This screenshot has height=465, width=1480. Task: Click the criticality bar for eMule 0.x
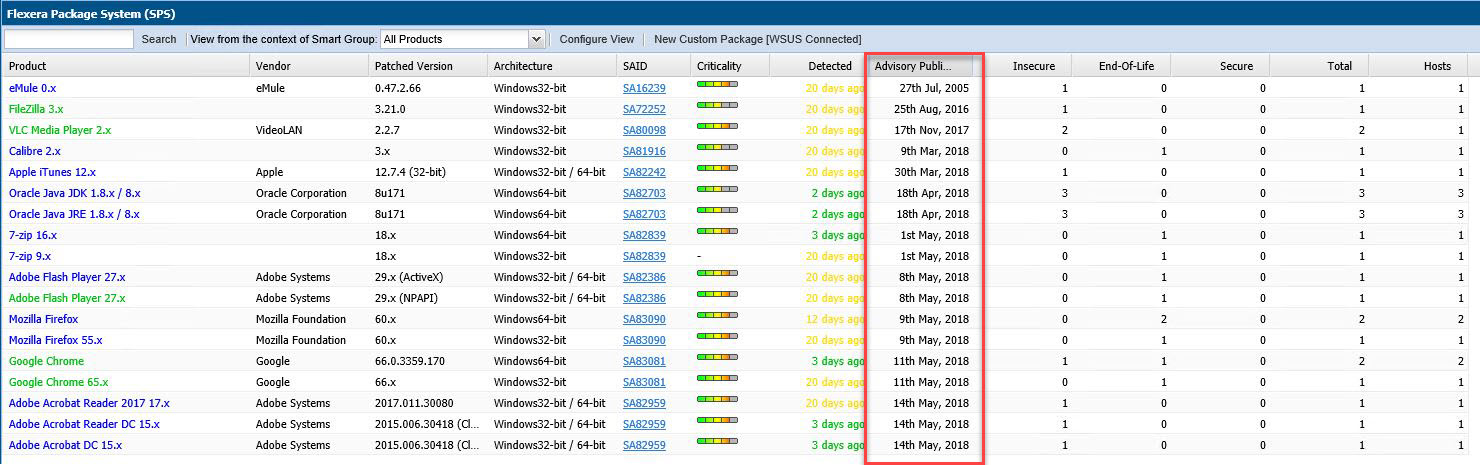coord(717,87)
